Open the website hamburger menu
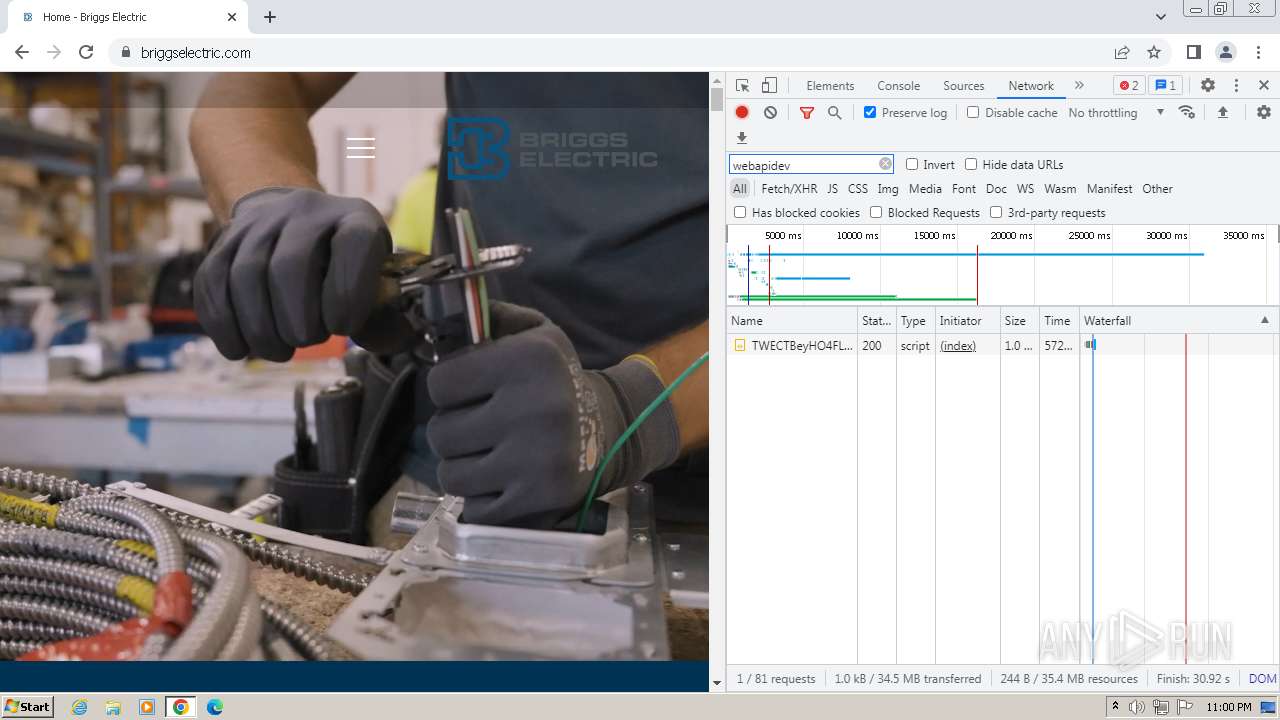 361,148
